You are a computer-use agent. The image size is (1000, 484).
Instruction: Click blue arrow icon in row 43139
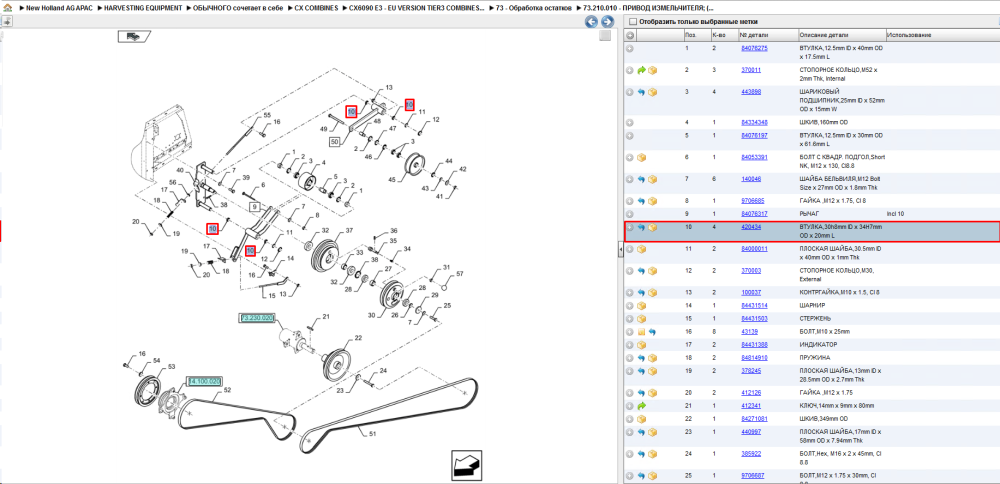tap(652, 332)
